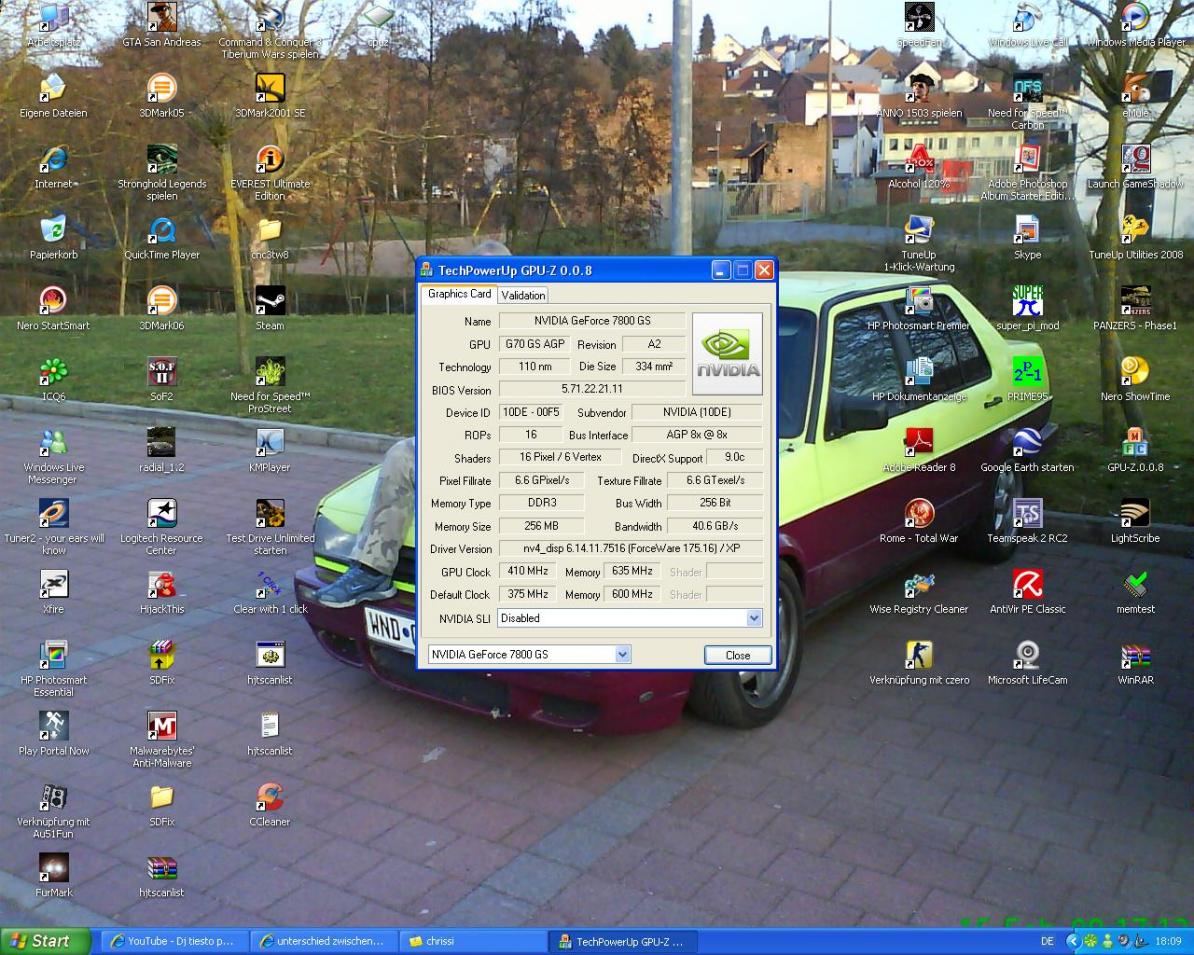Screen dimensions: 1194x955
Task: Click the QuickTime Player desktop icon
Action: 161,230
